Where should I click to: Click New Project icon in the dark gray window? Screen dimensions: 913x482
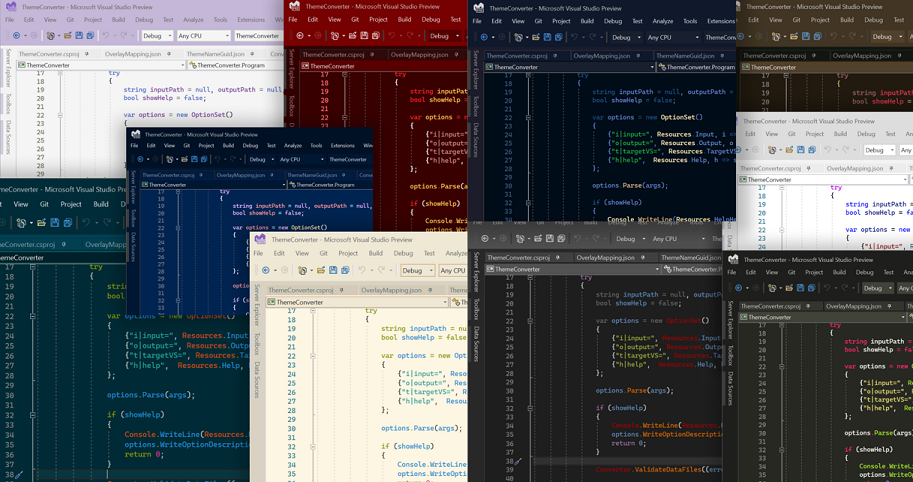point(521,239)
